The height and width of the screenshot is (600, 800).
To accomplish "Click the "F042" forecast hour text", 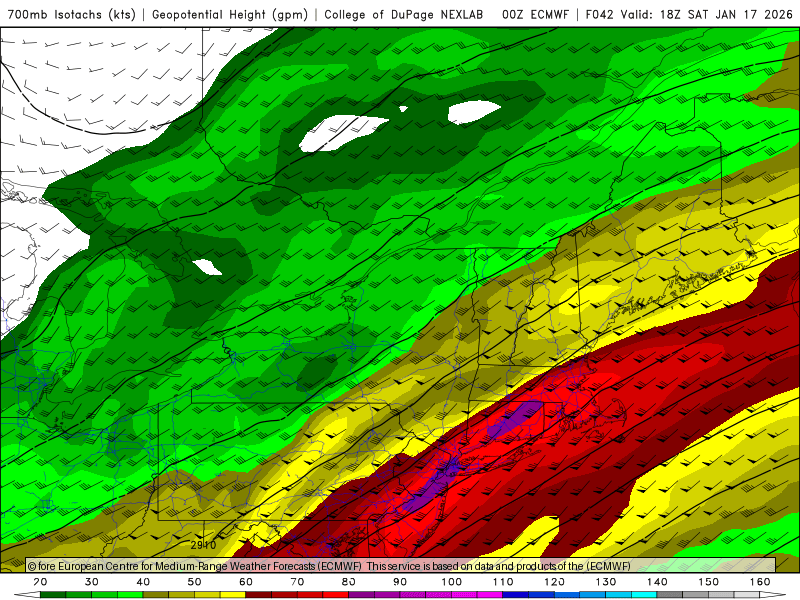I will (599, 14).
